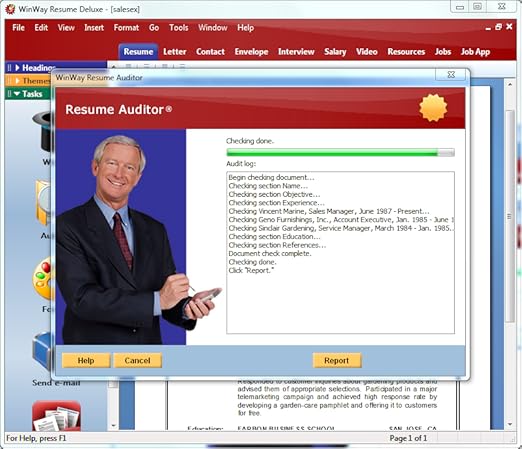Click 'Click "Report."' log line

click(251, 270)
